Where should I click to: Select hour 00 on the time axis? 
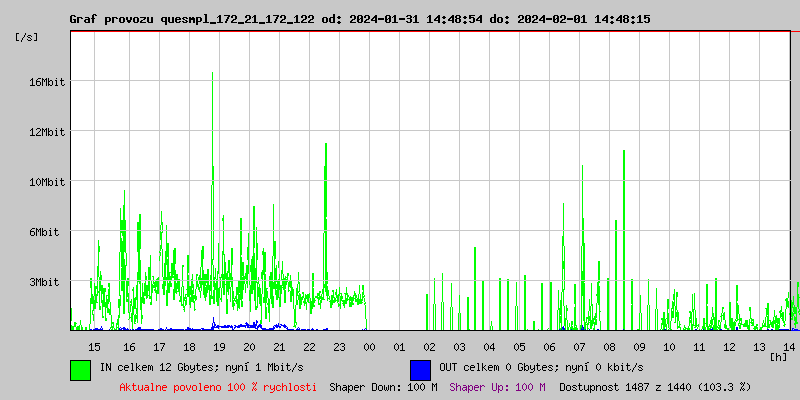coord(369,346)
